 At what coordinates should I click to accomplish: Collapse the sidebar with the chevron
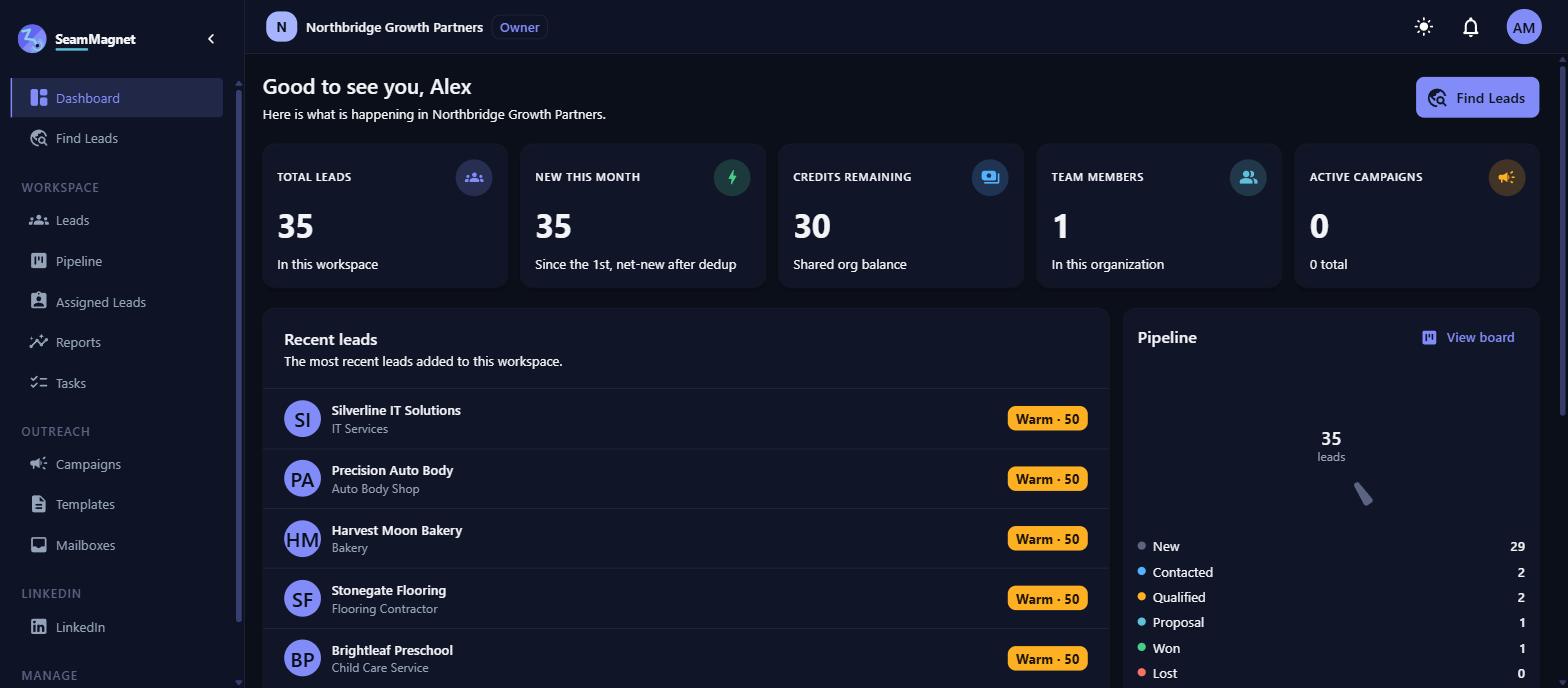pos(211,39)
